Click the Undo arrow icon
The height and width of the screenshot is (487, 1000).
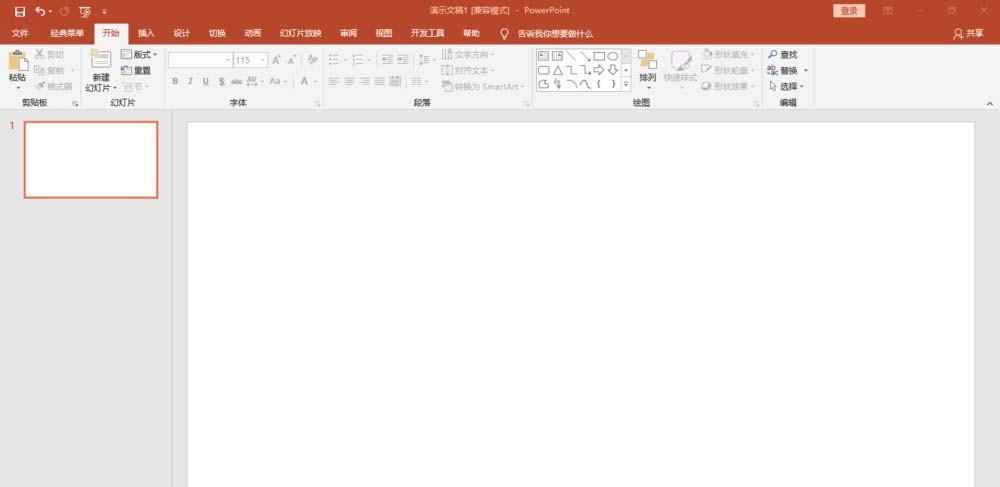point(40,11)
